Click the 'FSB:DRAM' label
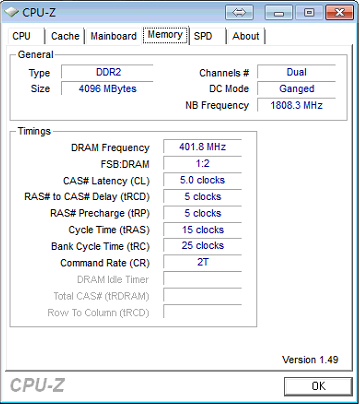 click(125, 164)
